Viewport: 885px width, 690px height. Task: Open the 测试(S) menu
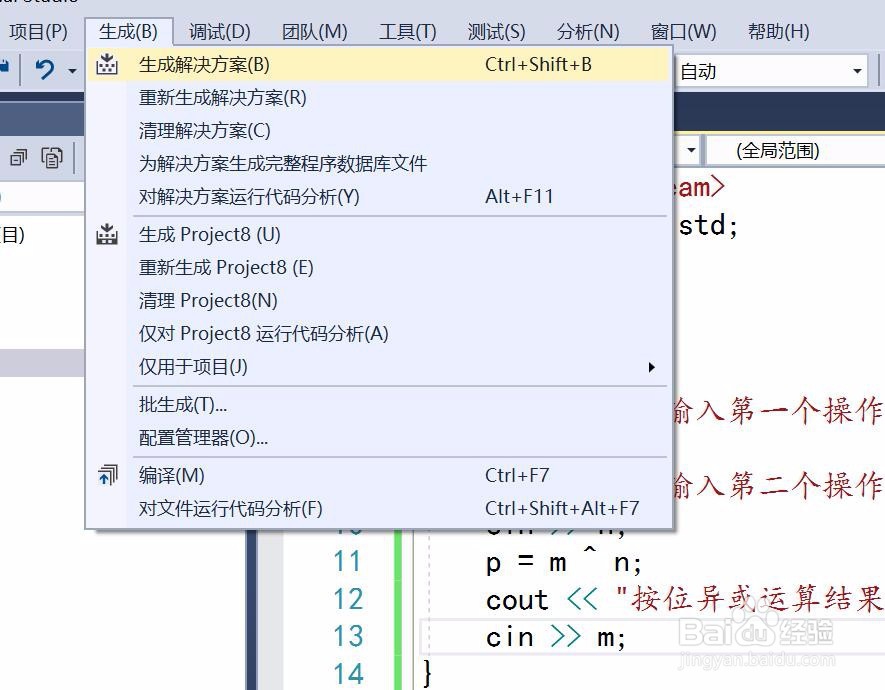click(496, 32)
